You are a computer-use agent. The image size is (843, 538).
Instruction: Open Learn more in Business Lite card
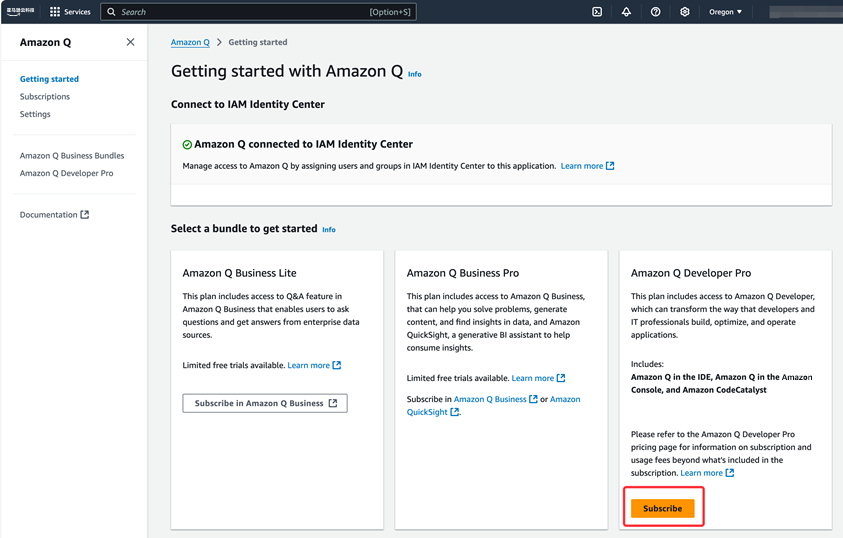click(314, 365)
